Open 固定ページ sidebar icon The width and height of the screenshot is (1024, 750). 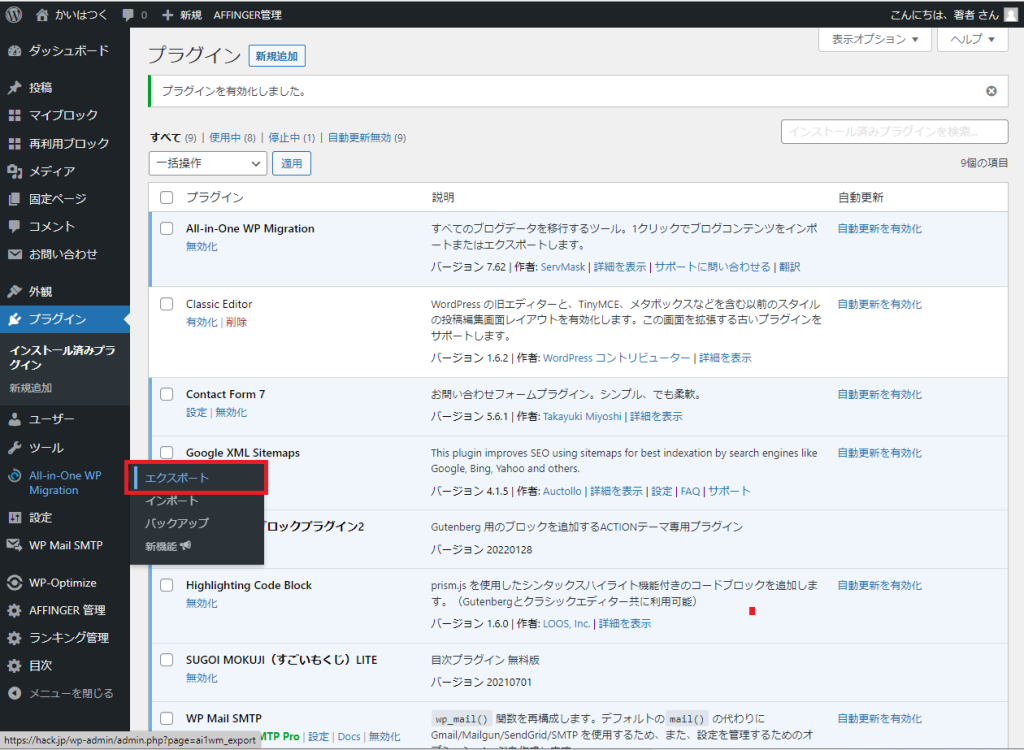point(14,199)
